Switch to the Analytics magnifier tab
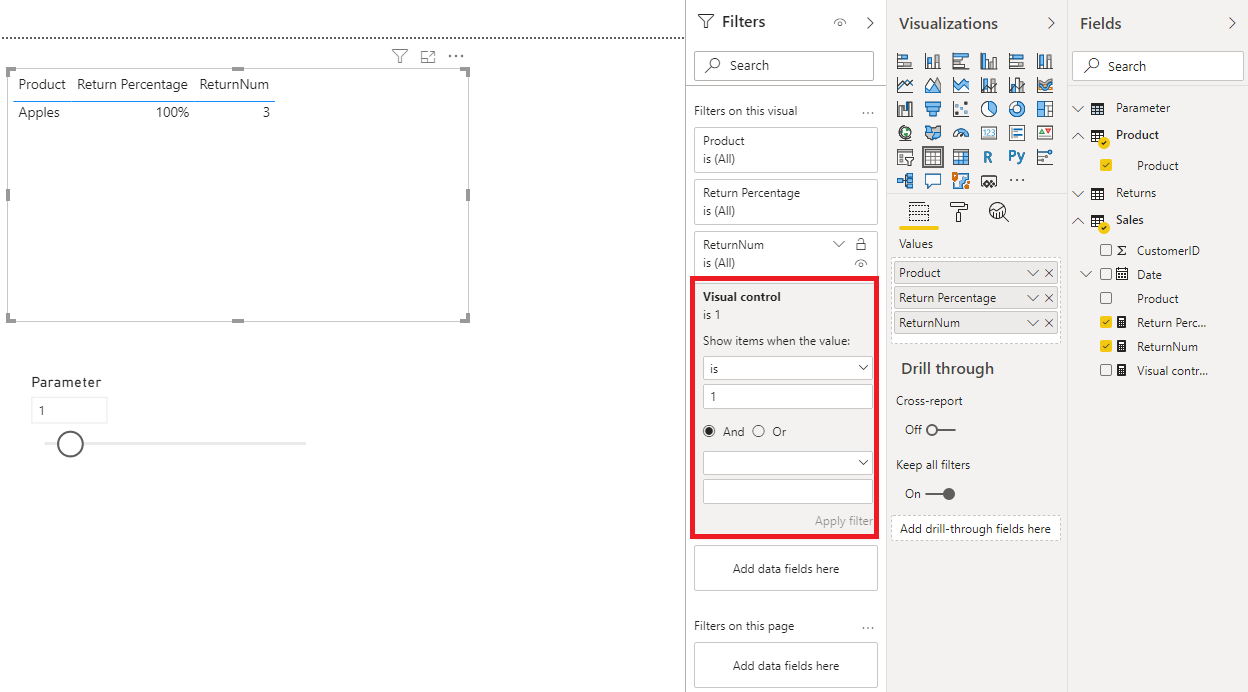The image size is (1248, 692). (x=998, y=212)
